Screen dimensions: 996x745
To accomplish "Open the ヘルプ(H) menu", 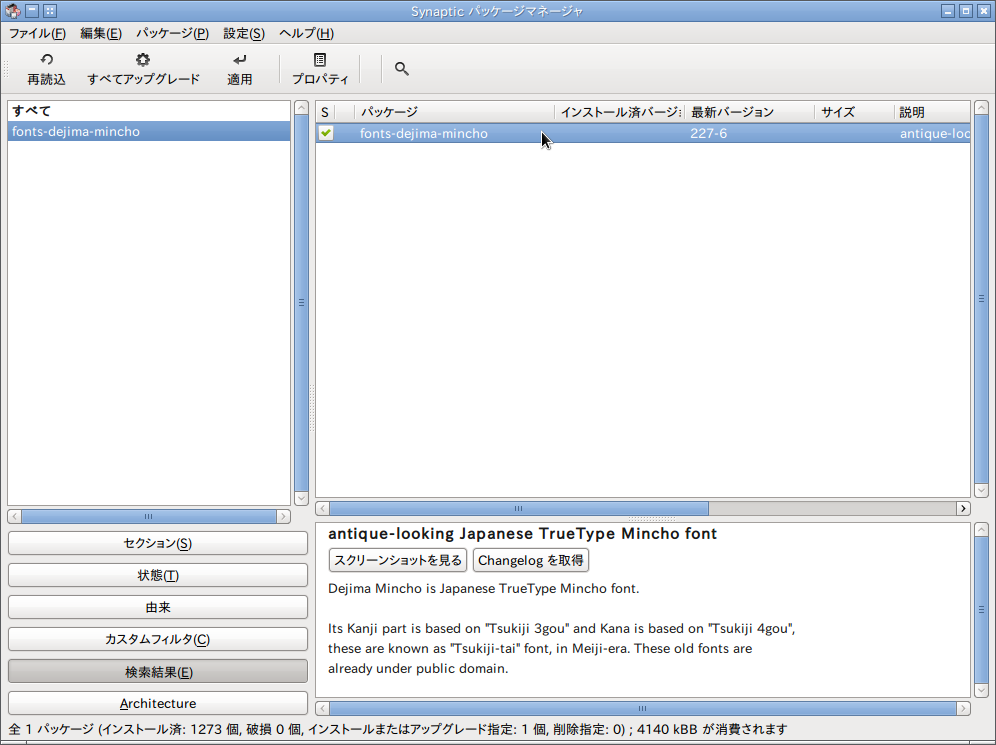I will tap(306, 33).
